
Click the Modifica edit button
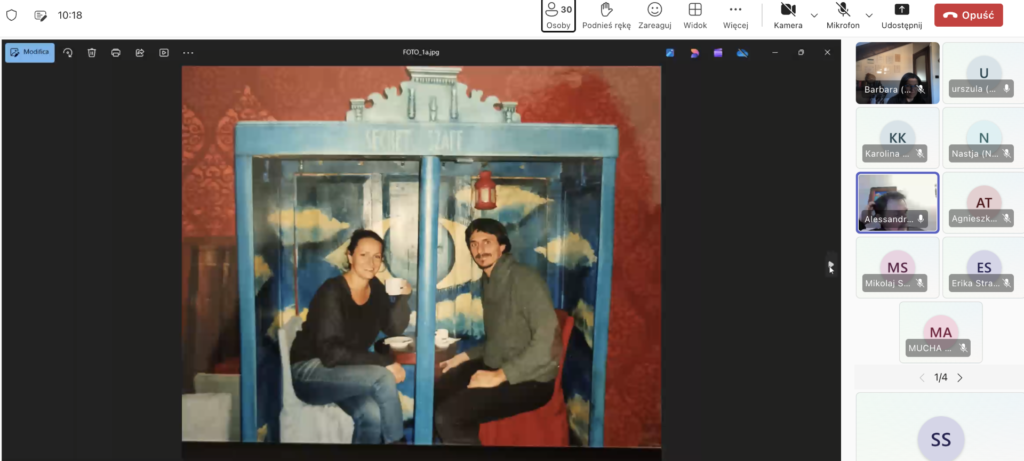coord(30,52)
